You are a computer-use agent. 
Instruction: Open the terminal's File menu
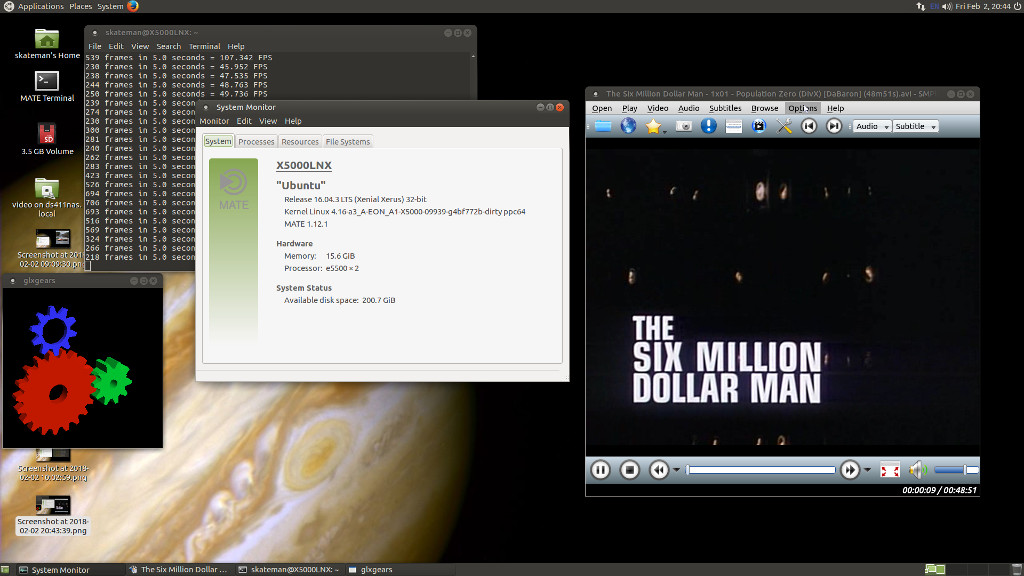[x=95, y=46]
